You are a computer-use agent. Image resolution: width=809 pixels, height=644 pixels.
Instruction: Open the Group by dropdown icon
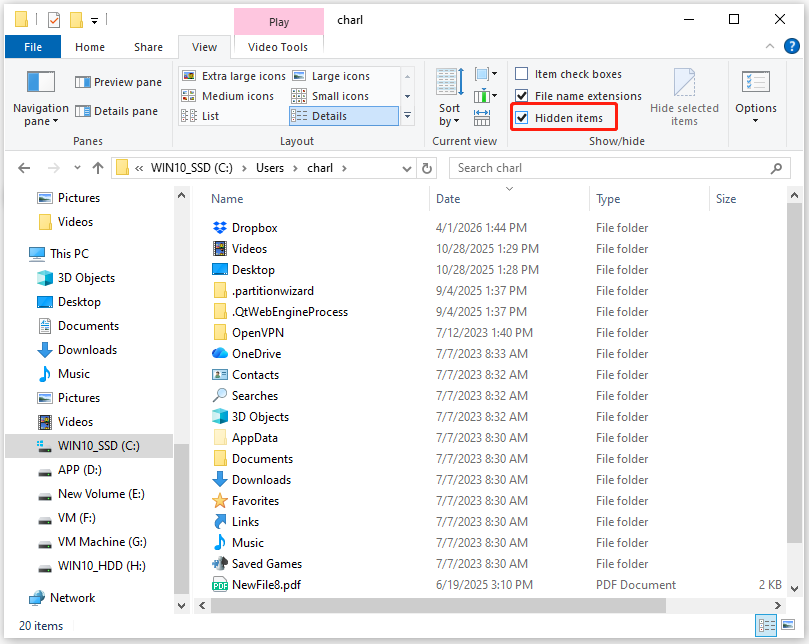(x=486, y=74)
